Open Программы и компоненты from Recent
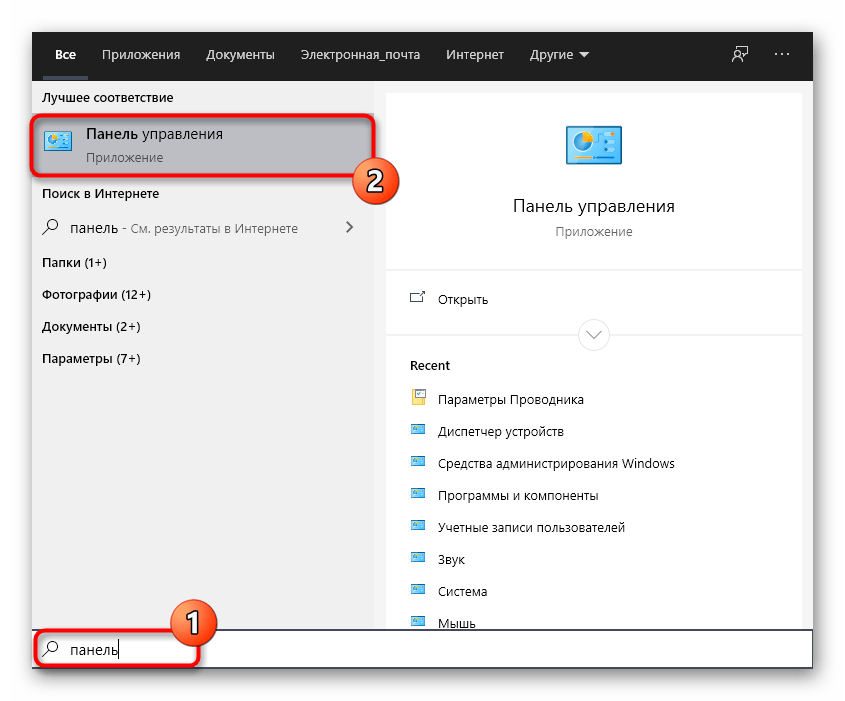 point(518,495)
